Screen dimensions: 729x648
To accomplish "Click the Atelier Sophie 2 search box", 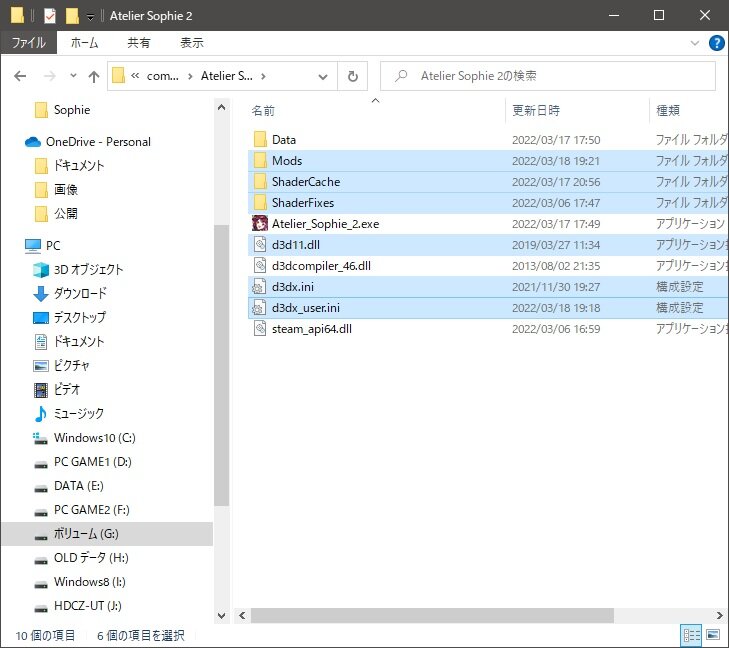I will pyautogui.click(x=548, y=76).
